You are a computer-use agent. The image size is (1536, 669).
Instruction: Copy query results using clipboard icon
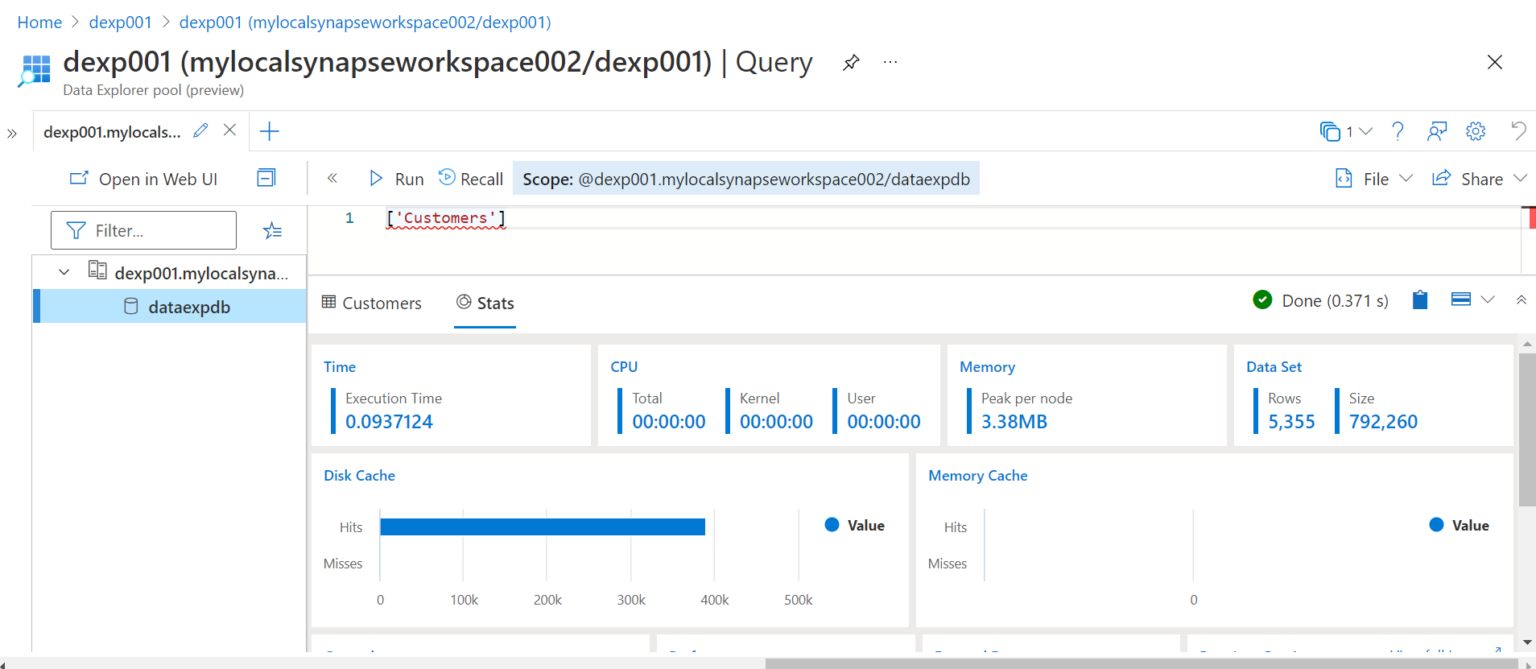coord(1420,299)
